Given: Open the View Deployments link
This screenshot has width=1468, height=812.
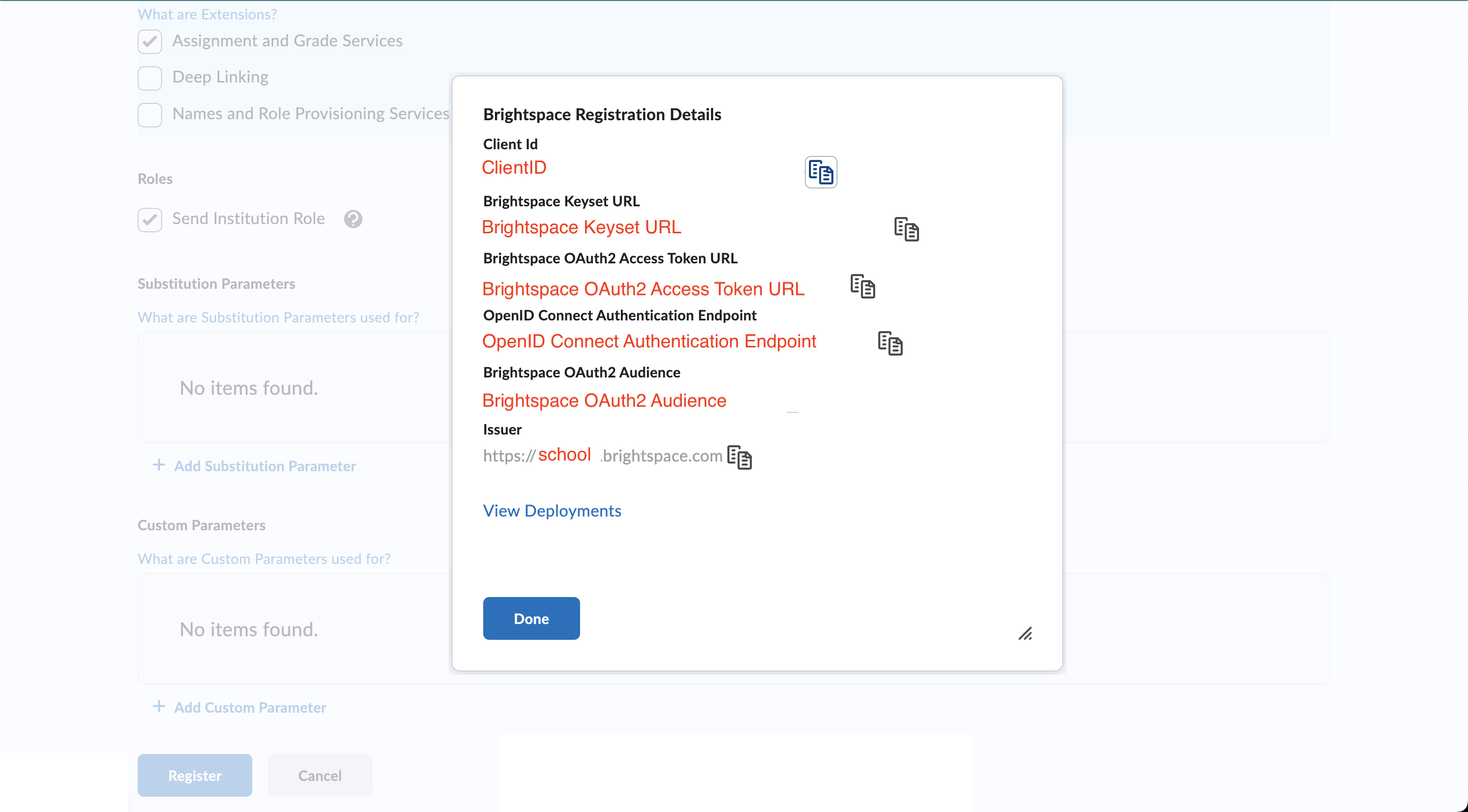Looking at the screenshot, I should pos(552,511).
